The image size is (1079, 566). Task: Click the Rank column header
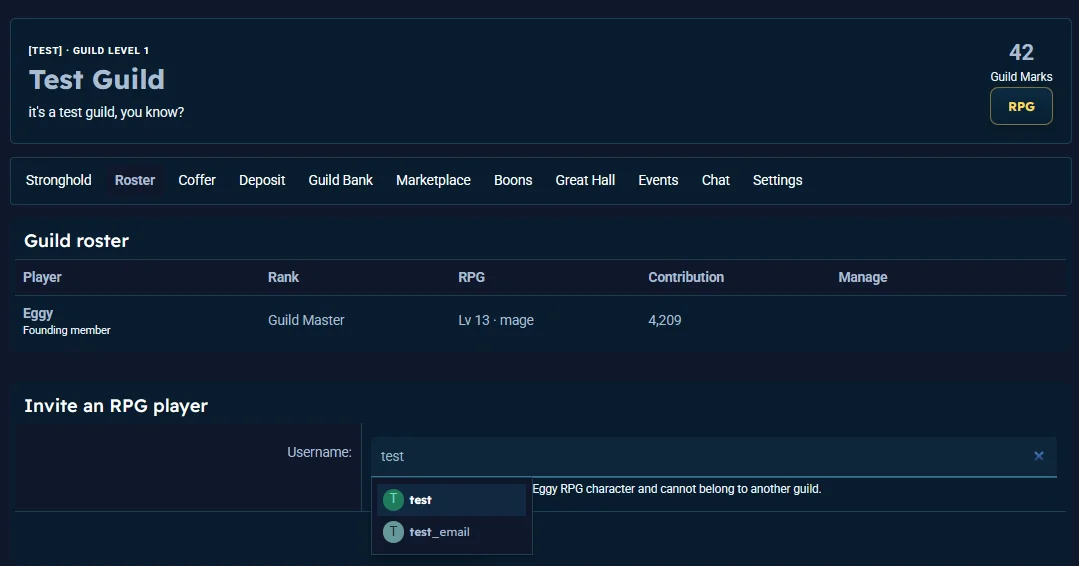(283, 277)
